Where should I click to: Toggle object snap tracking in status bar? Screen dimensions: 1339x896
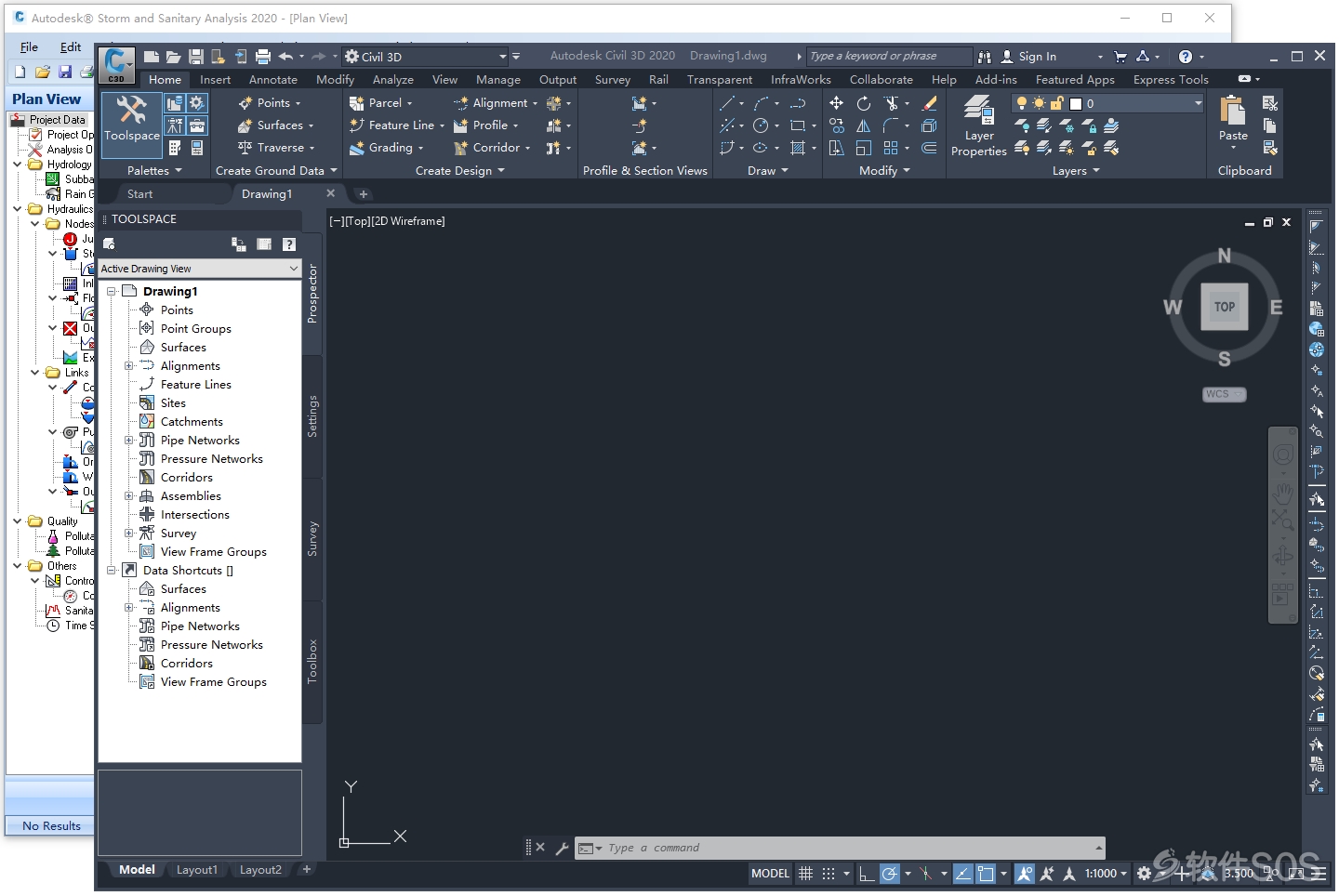click(963, 874)
